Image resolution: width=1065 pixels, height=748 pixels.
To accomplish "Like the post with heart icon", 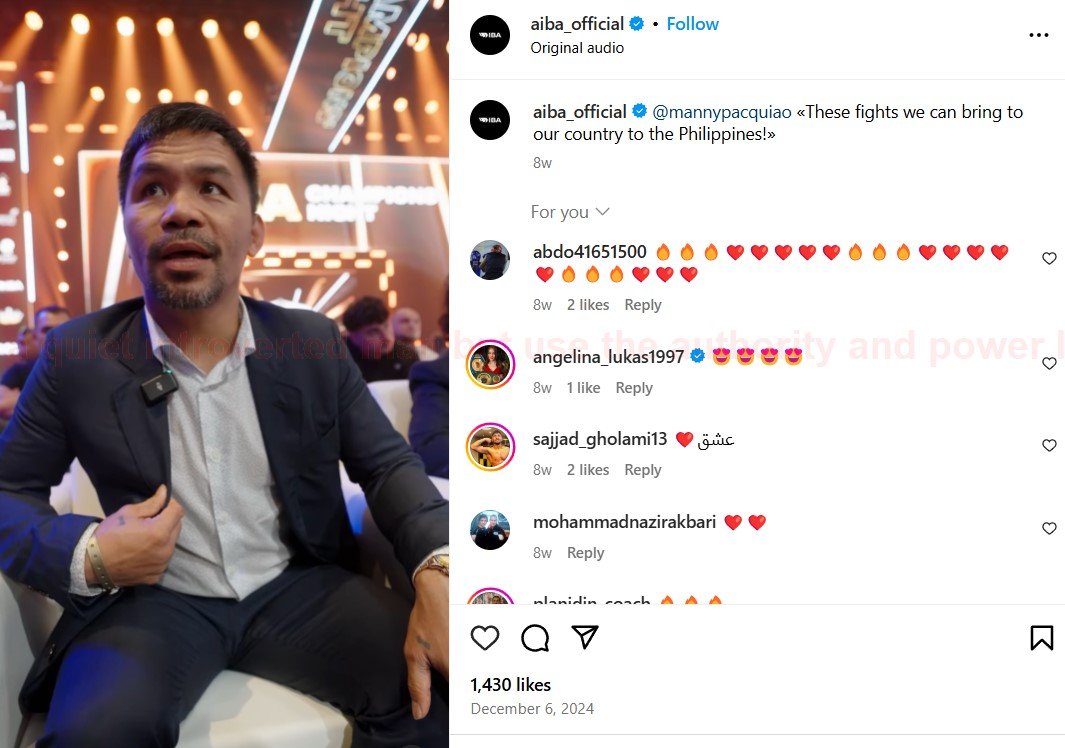I will 485,638.
